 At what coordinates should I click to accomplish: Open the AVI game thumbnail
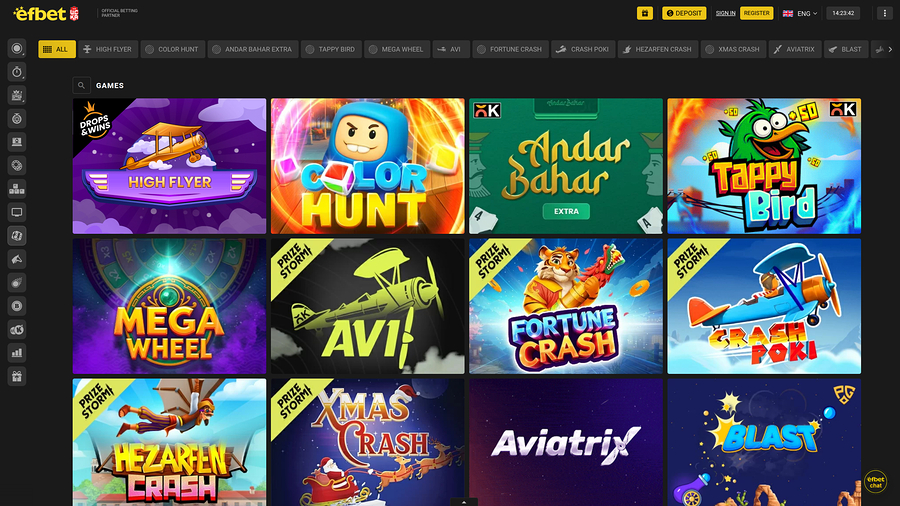pyautogui.click(x=368, y=306)
